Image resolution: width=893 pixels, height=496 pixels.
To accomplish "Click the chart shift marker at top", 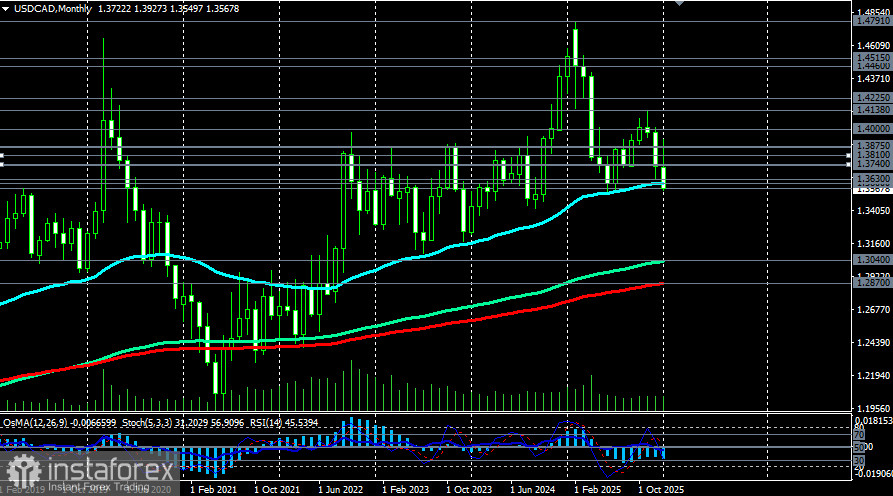I will click(682, 4).
